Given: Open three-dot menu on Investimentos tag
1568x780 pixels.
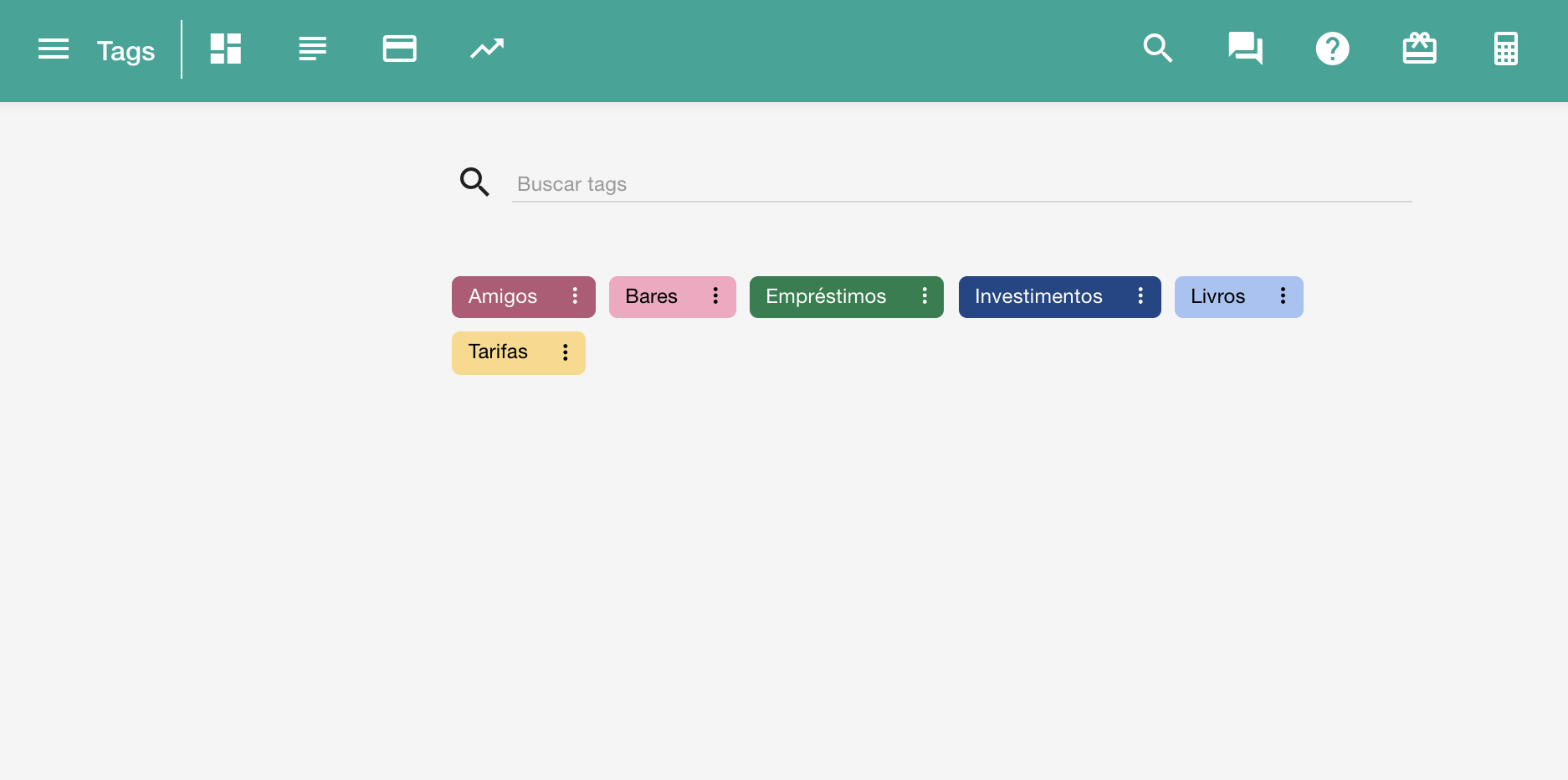Looking at the screenshot, I should click(x=1140, y=296).
